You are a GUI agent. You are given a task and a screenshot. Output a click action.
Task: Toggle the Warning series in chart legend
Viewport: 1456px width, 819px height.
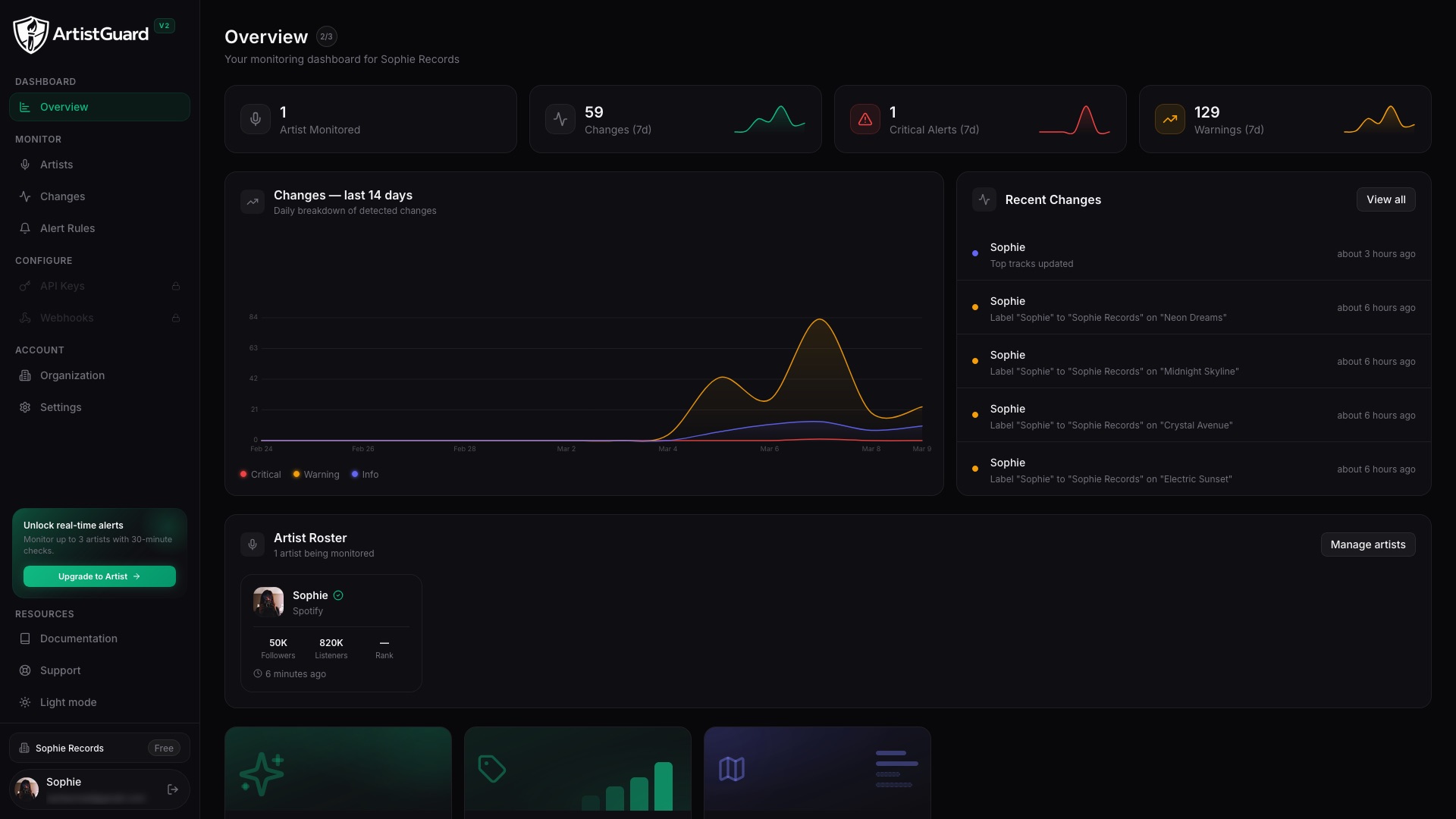click(316, 475)
